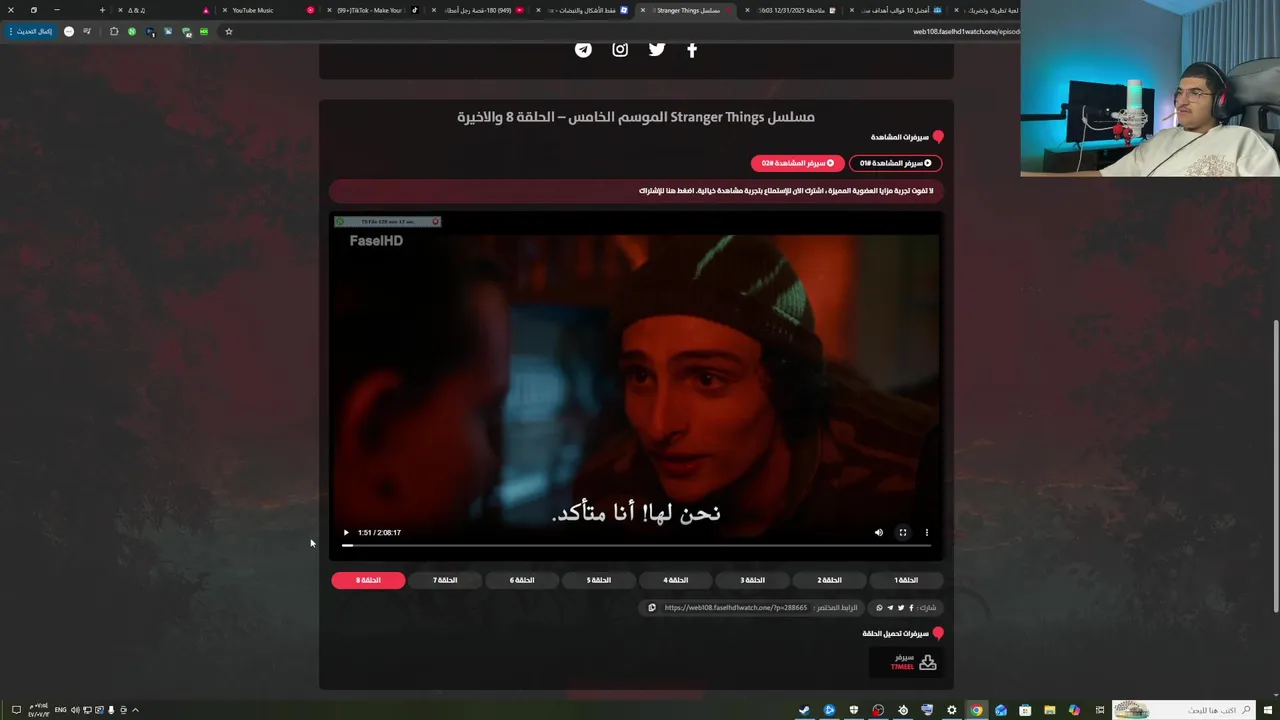
Task: Enter fullscreen mode in the video player
Action: pyautogui.click(x=903, y=533)
